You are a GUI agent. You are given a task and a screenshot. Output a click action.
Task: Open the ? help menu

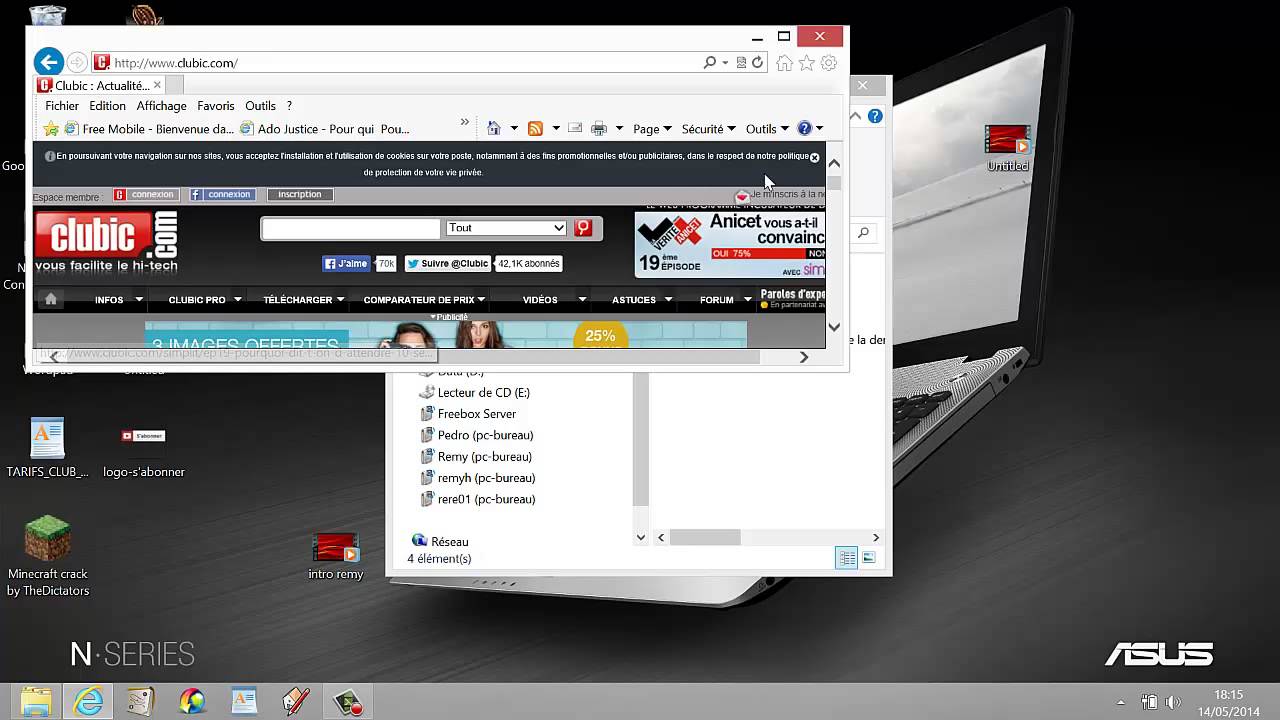tap(289, 106)
